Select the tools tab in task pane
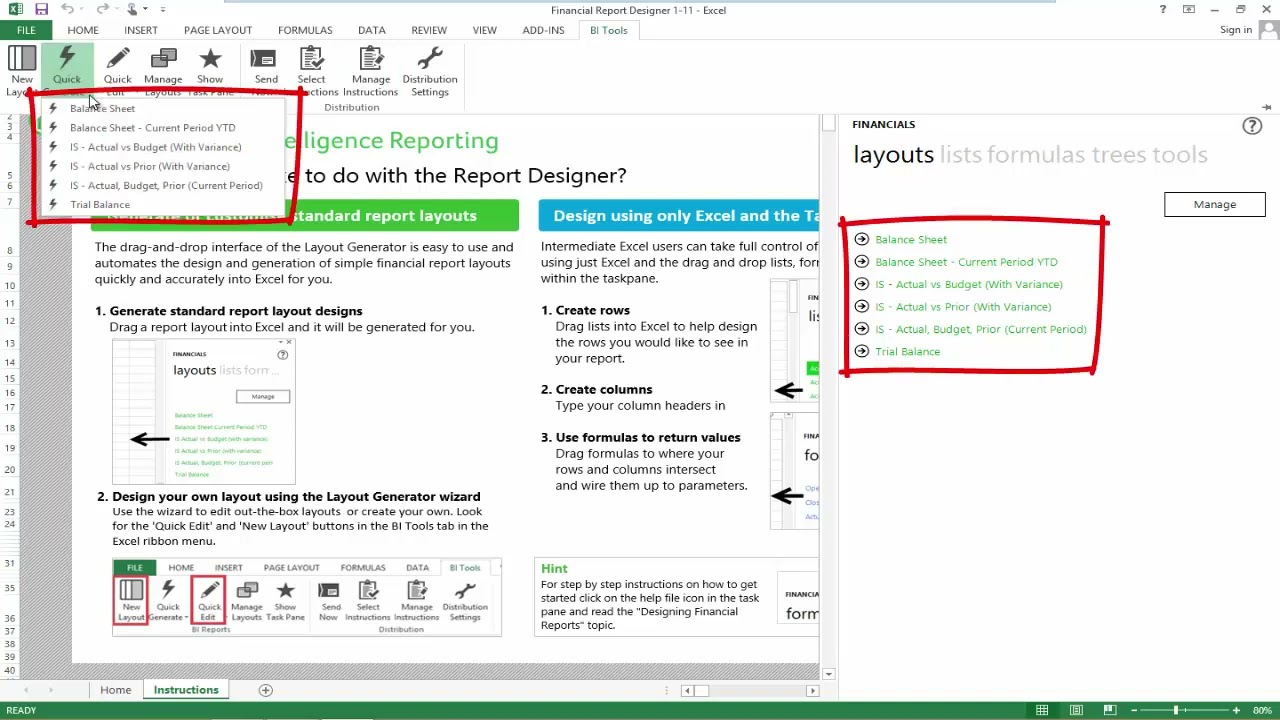 click(x=1180, y=155)
